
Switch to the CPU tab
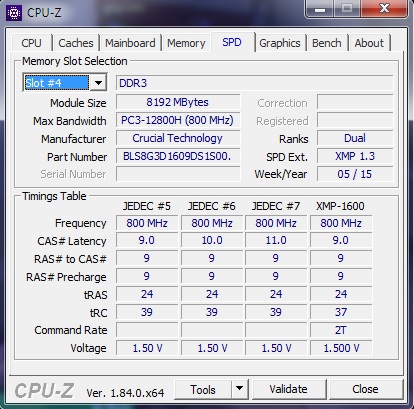pos(31,43)
